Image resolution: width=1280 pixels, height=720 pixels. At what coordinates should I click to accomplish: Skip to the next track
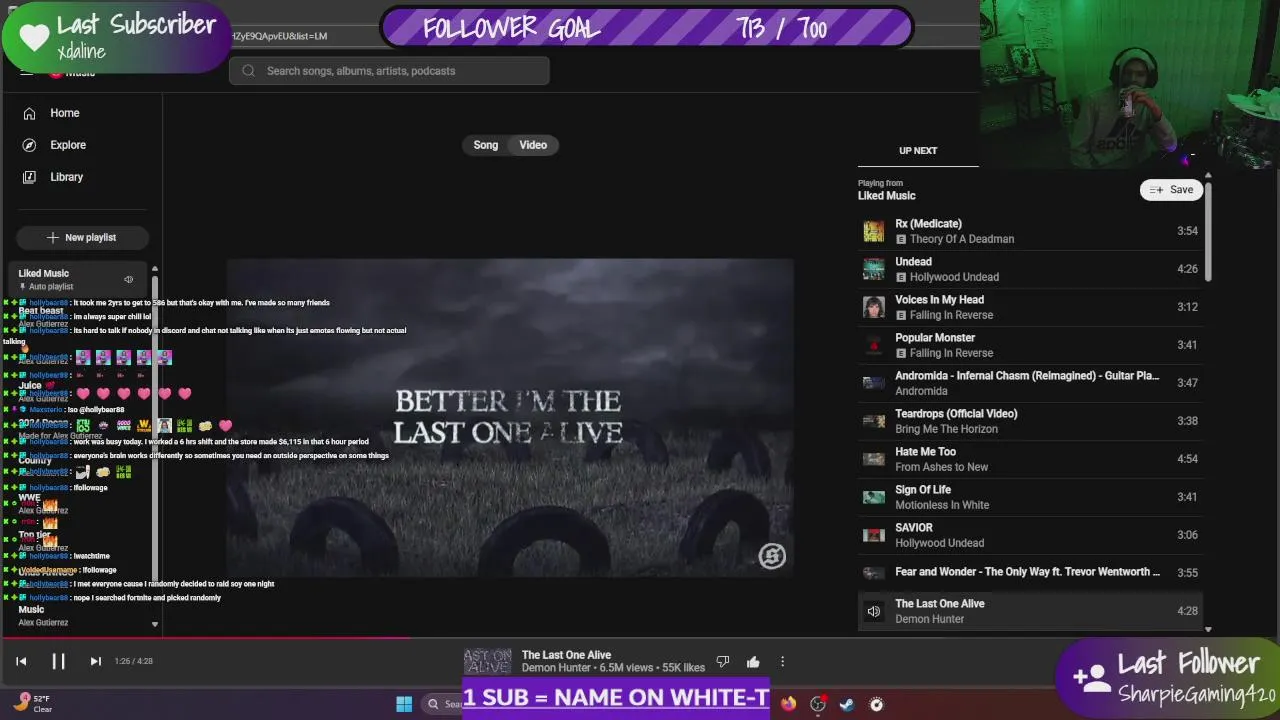[95, 661]
